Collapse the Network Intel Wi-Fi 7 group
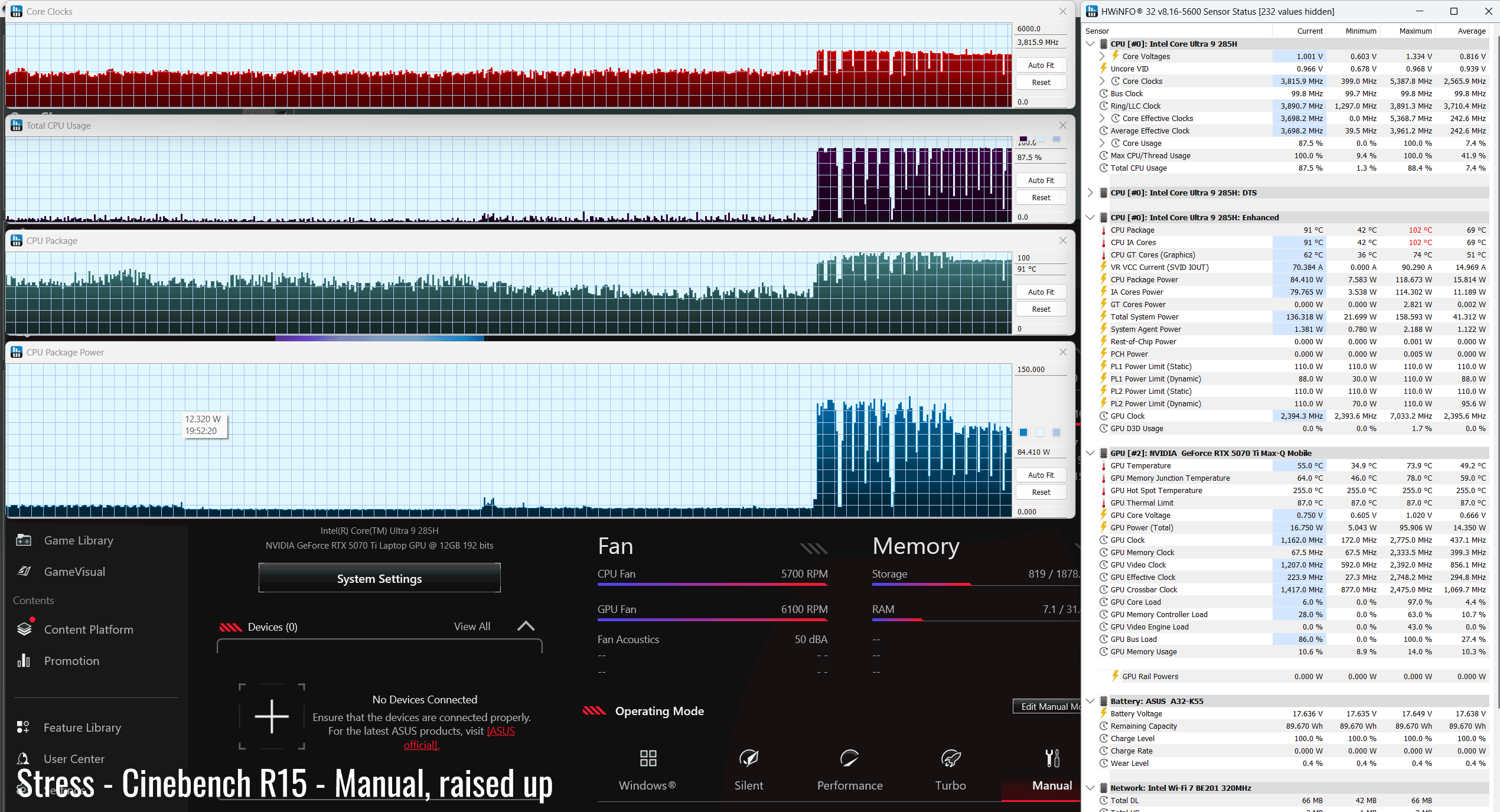This screenshot has width=1500, height=812. [1090, 788]
